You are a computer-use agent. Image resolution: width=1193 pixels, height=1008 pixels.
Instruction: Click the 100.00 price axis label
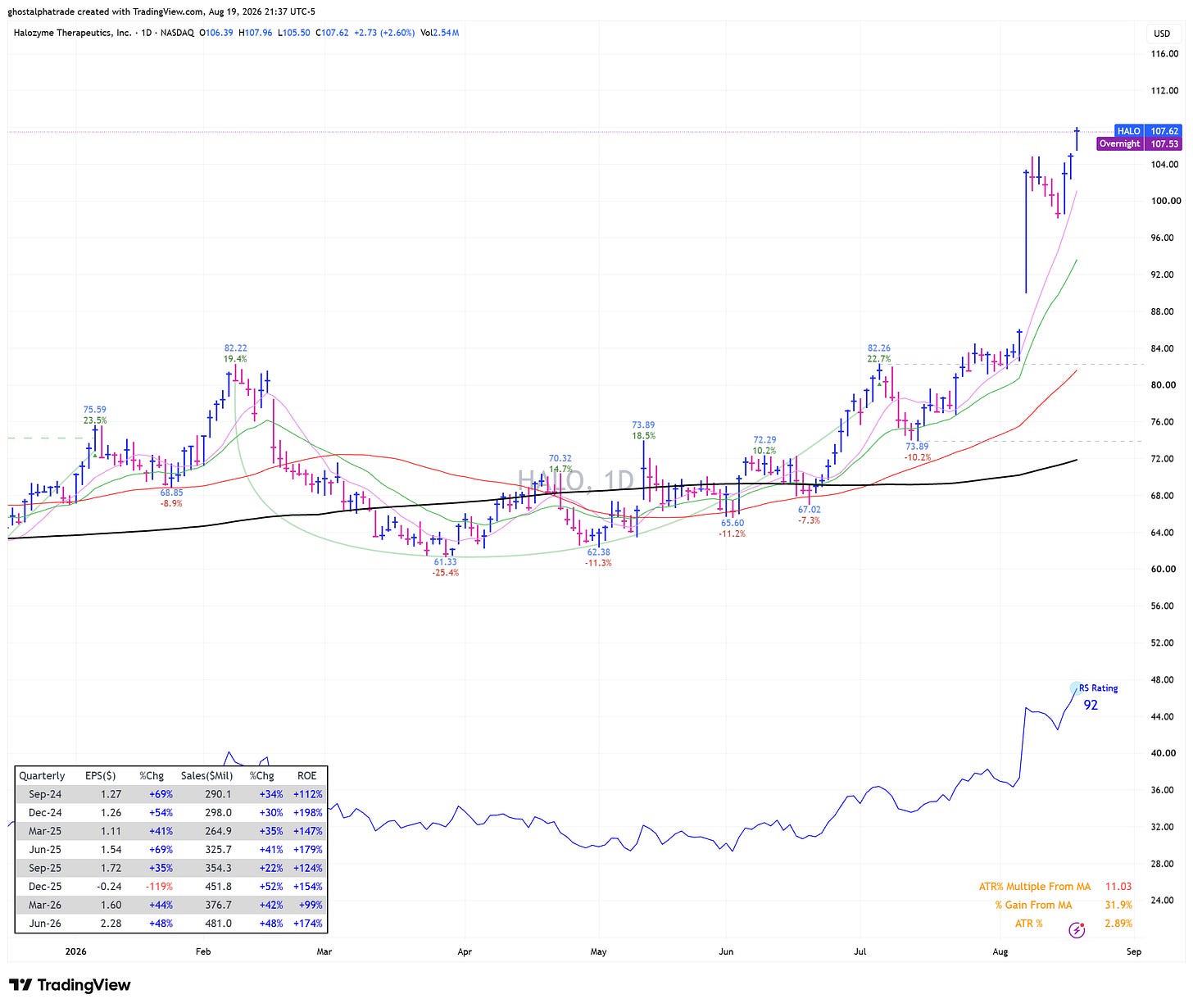click(1164, 201)
